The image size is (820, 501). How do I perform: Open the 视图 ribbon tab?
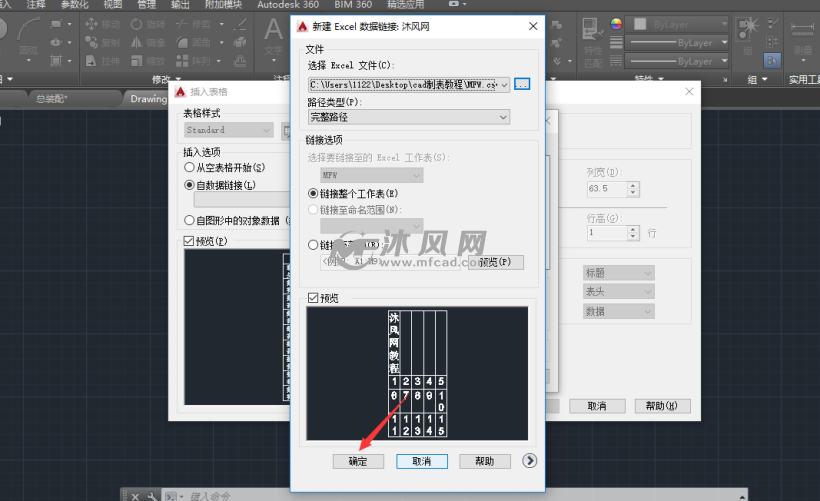(x=112, y=5)
